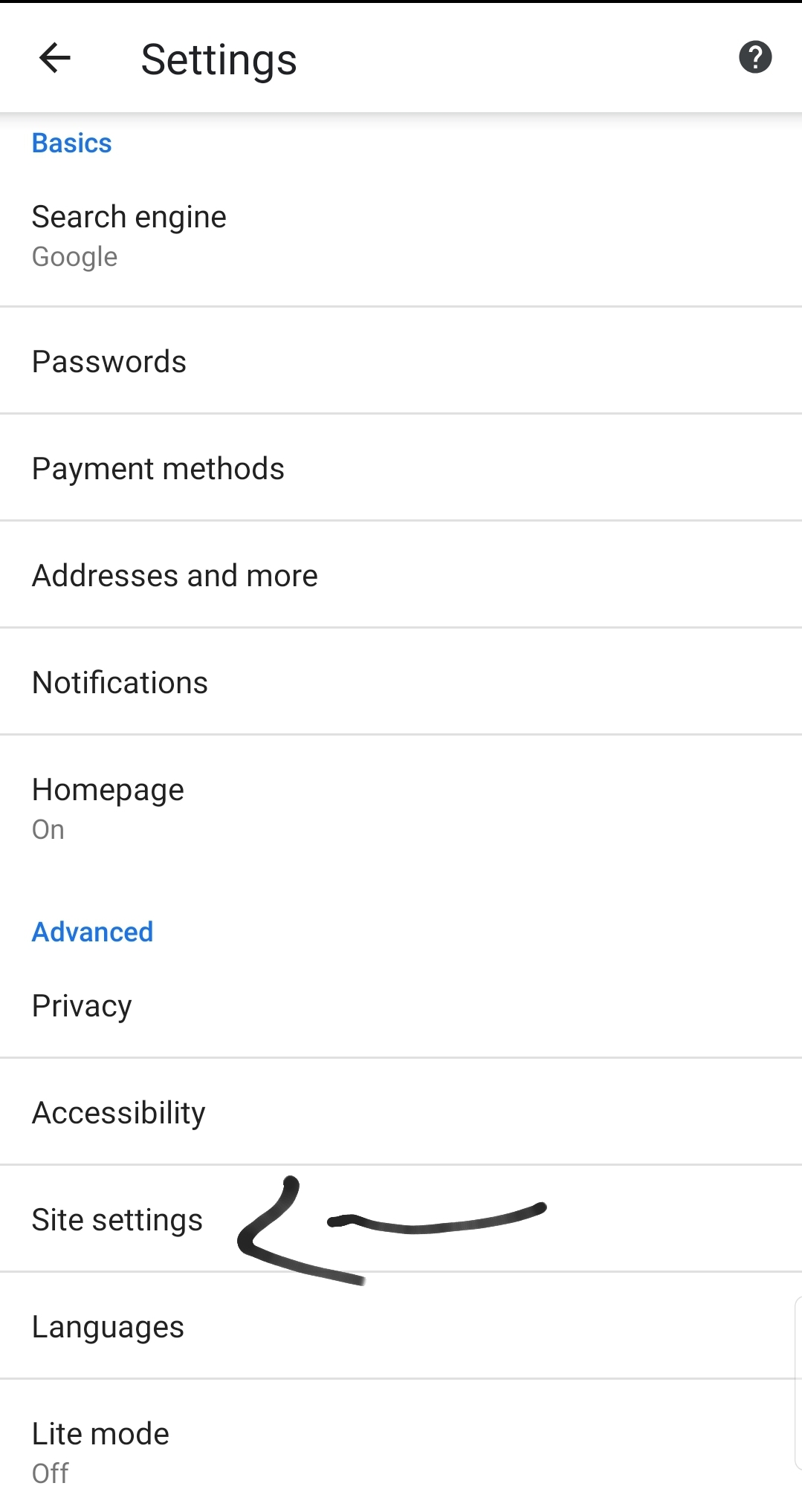This screenshot has width=802, height=1512.
Task: Go to Accessibility options
Action: 118,1113
